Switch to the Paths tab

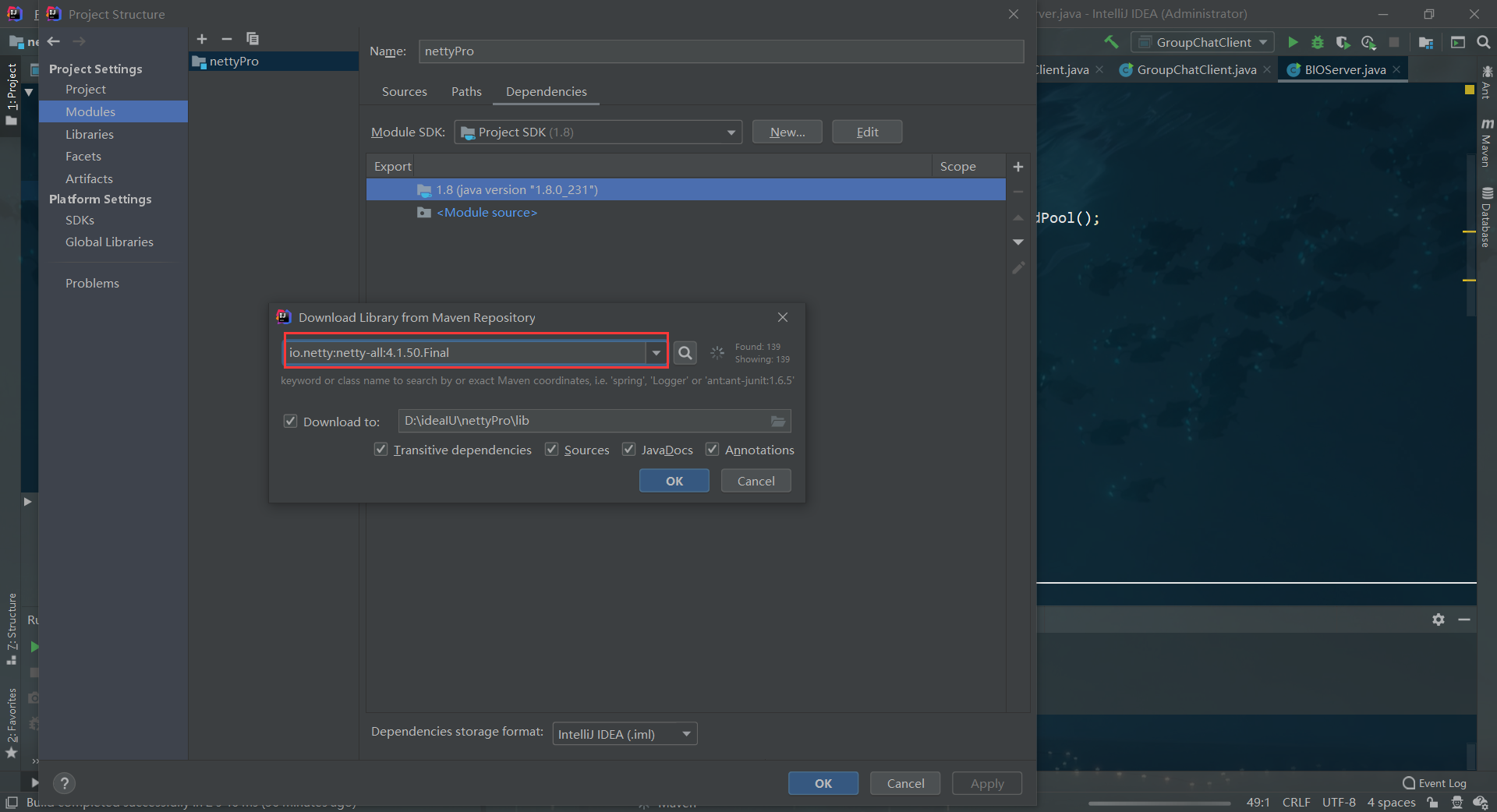click(x=466, y=92)
